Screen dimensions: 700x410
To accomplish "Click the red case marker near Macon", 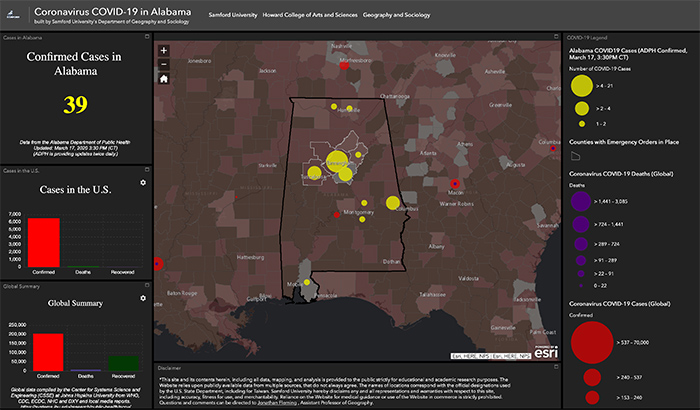I will pyautogui.click(x=455, y=184).
